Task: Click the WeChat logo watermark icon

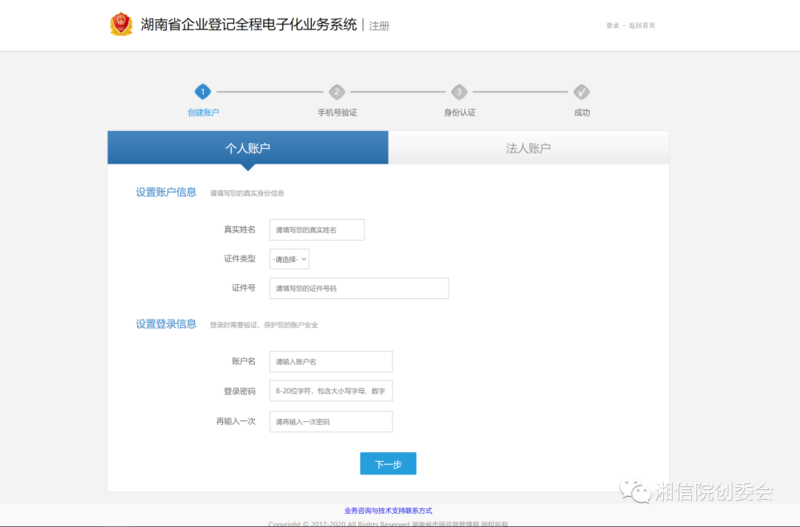Action: click(635, 491)
